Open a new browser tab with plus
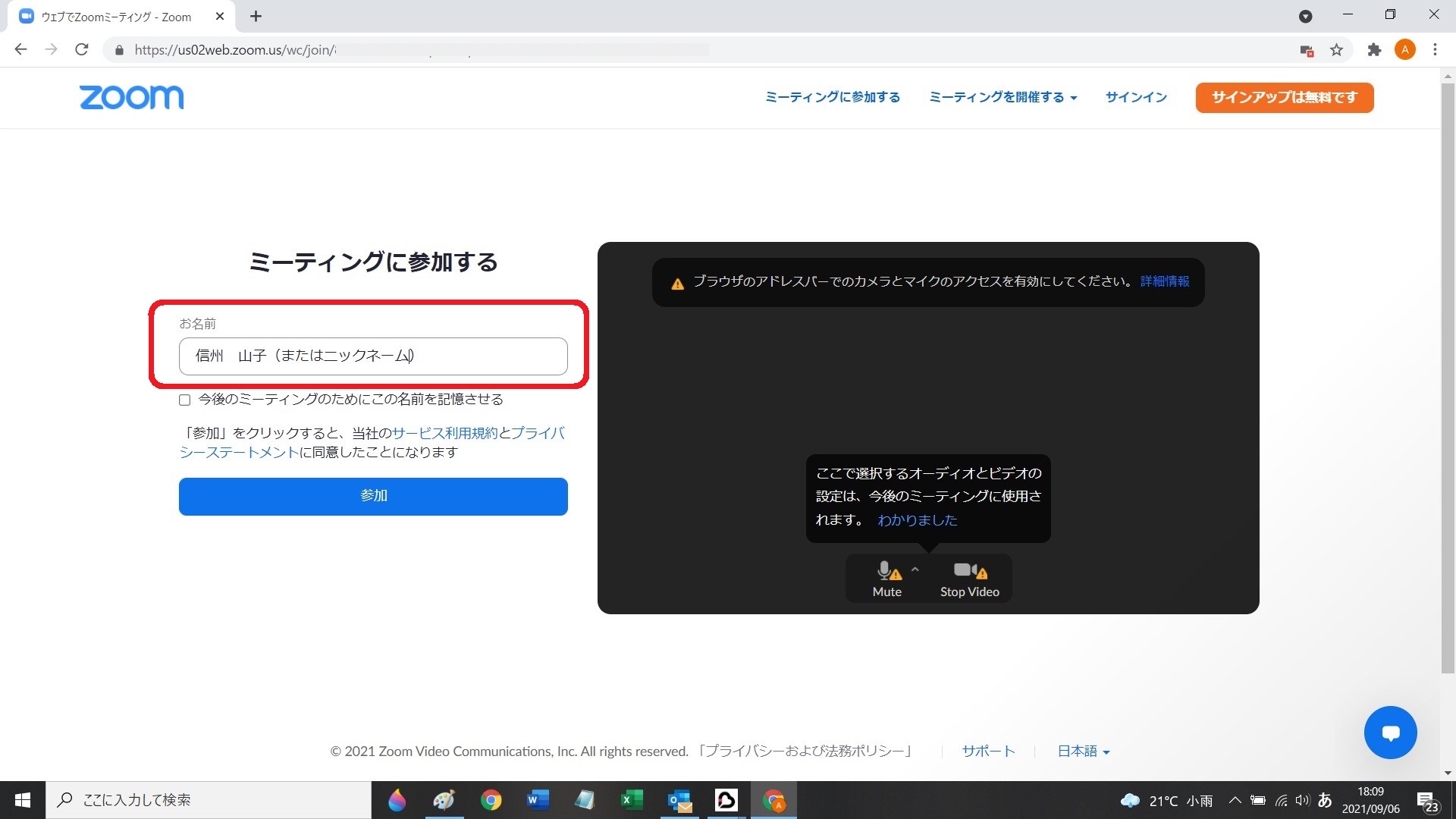Image resolution: width=1456 pixels, height=819 pixels. (256, 16)
